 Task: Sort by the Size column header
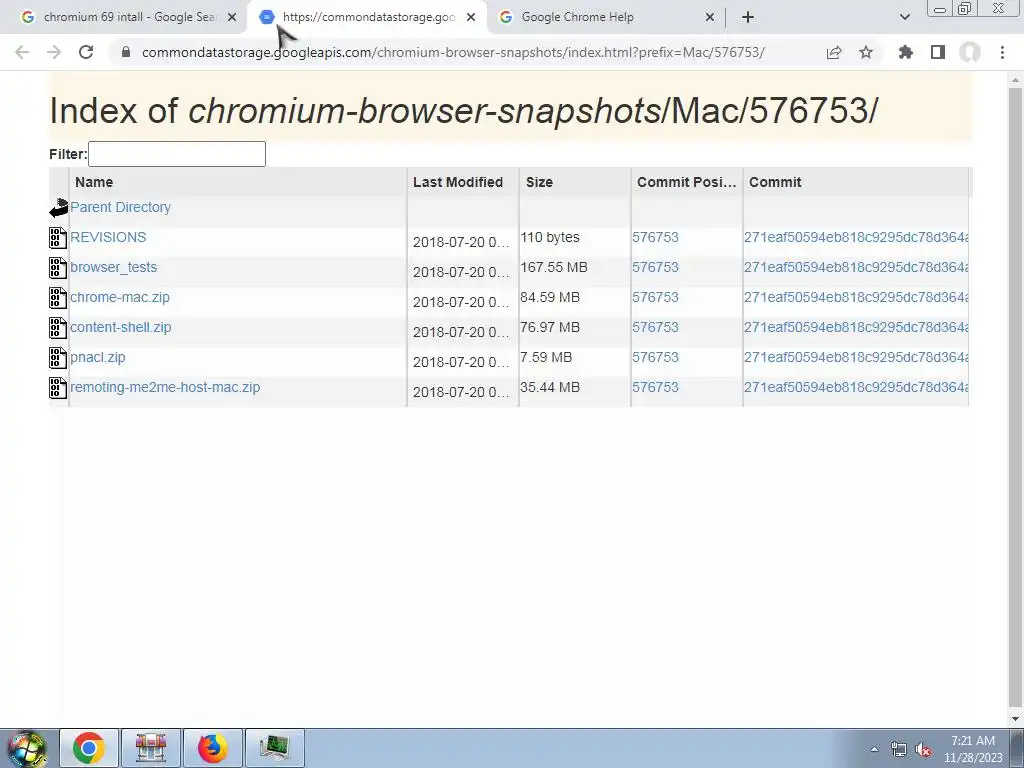coord(575,182)
